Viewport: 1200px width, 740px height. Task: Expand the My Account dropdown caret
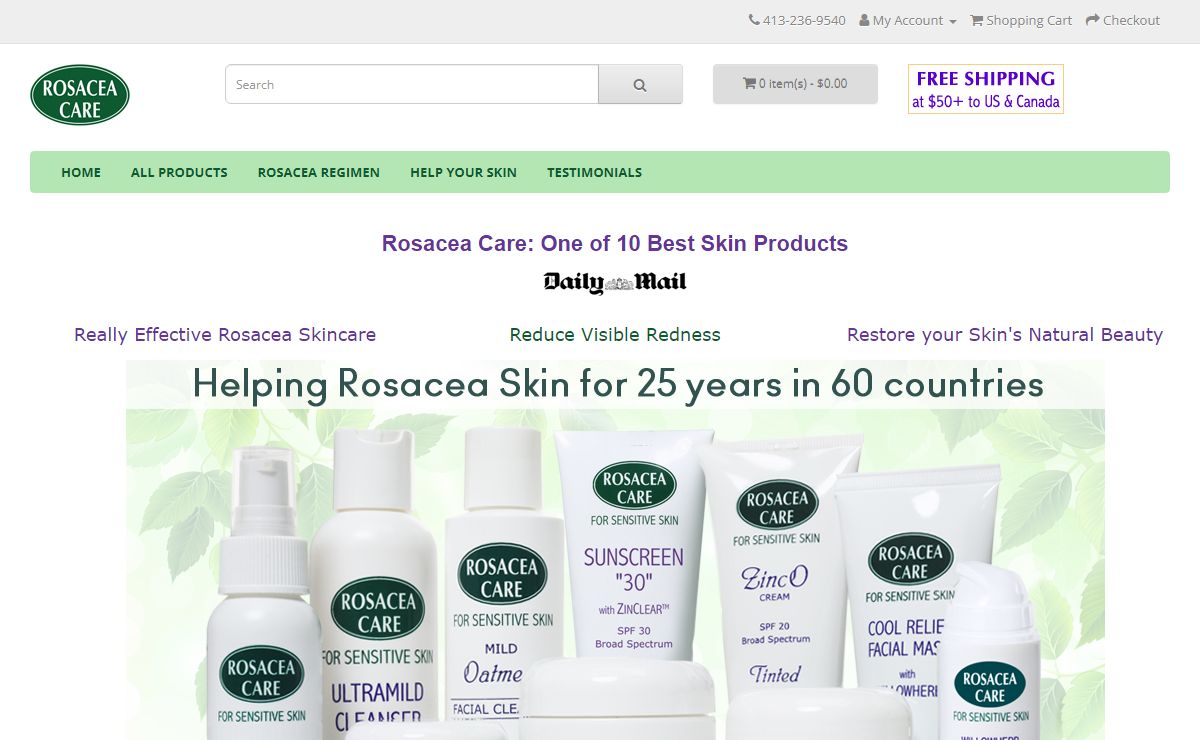(953, 22)
